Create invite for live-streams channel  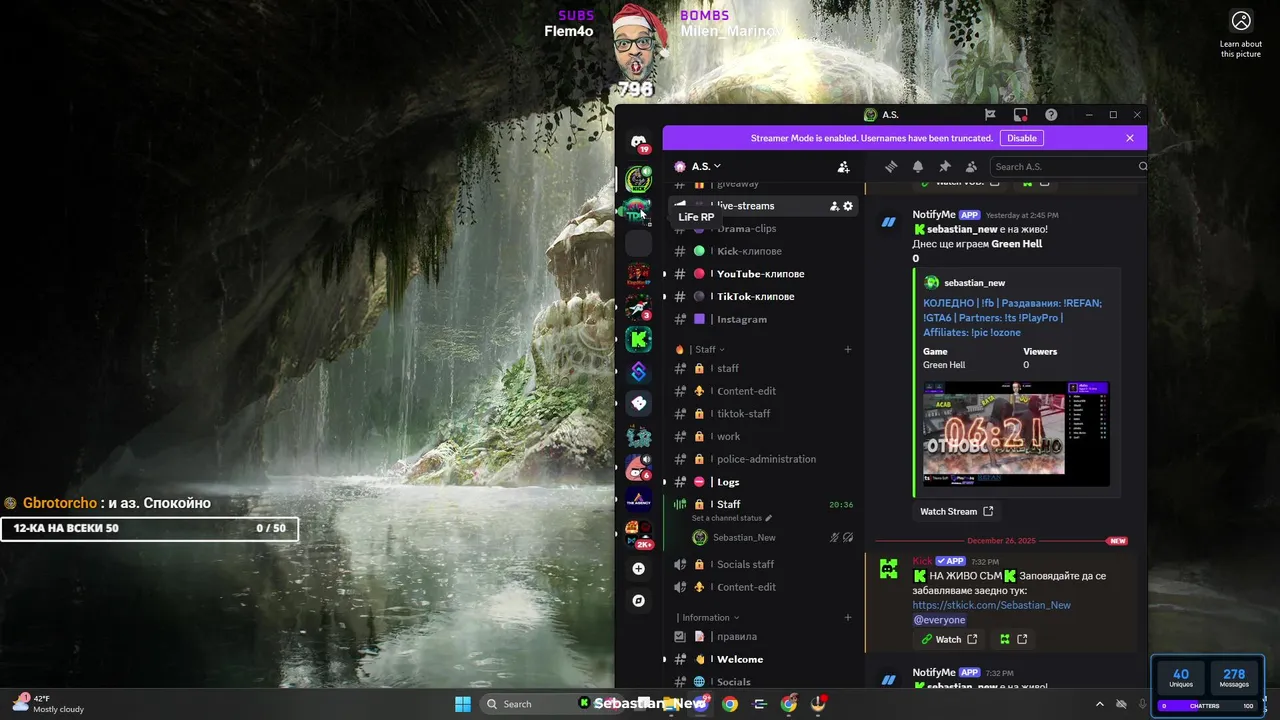pyautogui.click(x=834, y=206)
